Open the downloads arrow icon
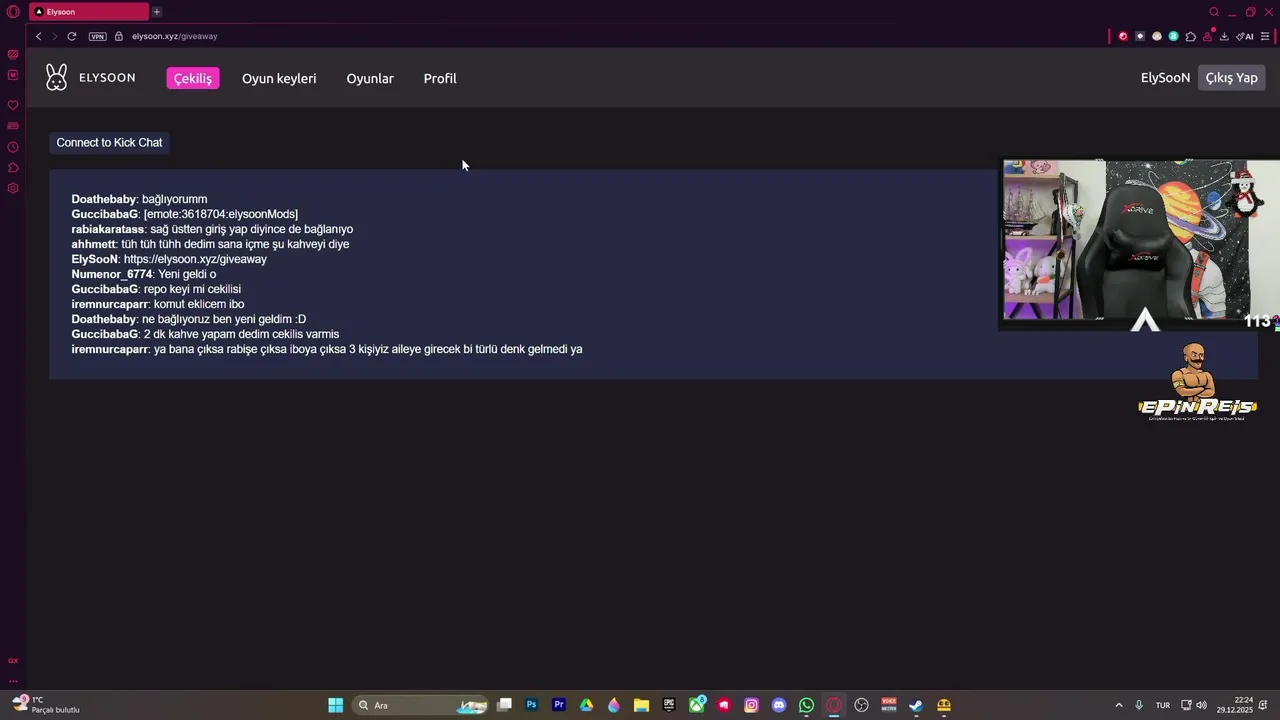The width and height of the screenshot is (1280, 720). [1224, 36]
